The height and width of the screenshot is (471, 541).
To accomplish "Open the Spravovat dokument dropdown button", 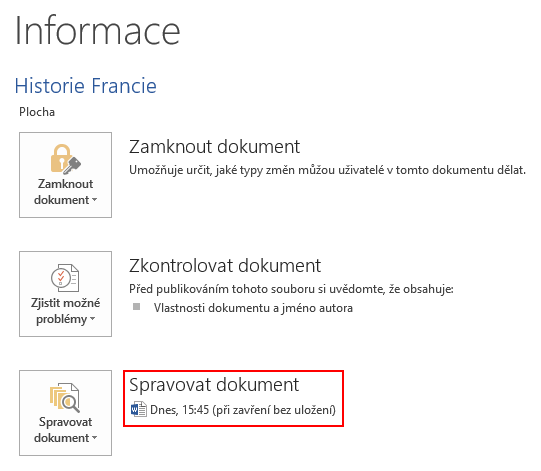I will [x=66, y=413].
